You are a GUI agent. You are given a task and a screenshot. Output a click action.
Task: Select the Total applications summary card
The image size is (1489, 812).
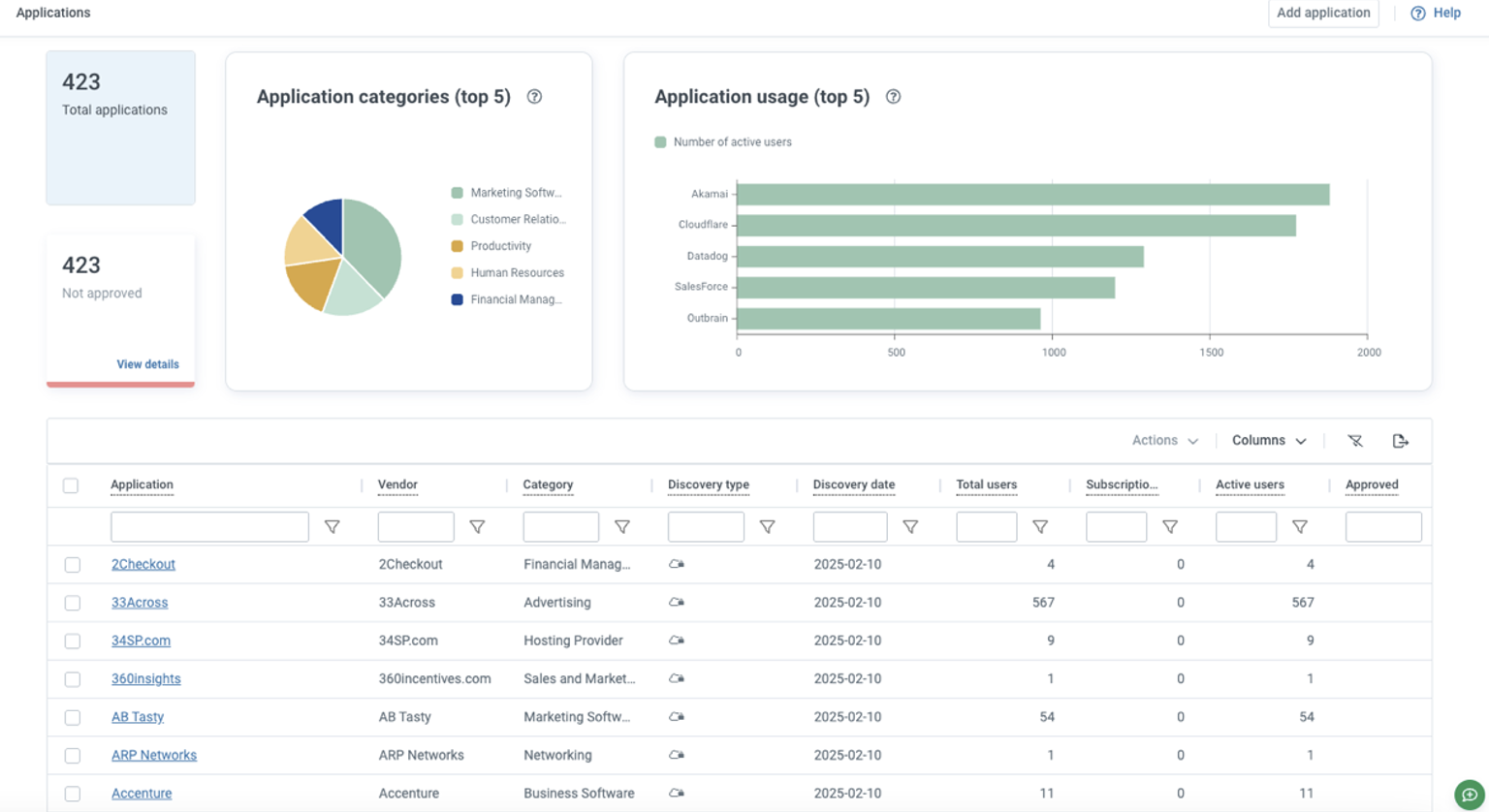click(x=120, y=128)
